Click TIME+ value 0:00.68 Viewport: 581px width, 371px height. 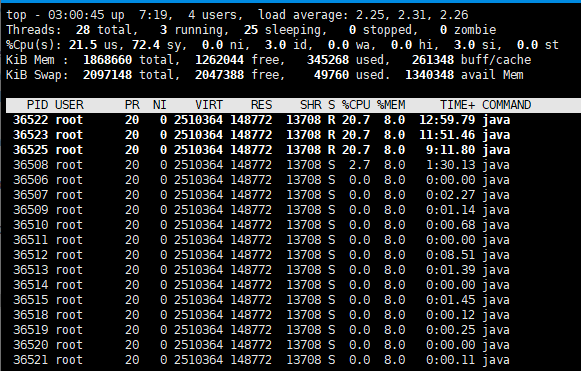(451, 225)
